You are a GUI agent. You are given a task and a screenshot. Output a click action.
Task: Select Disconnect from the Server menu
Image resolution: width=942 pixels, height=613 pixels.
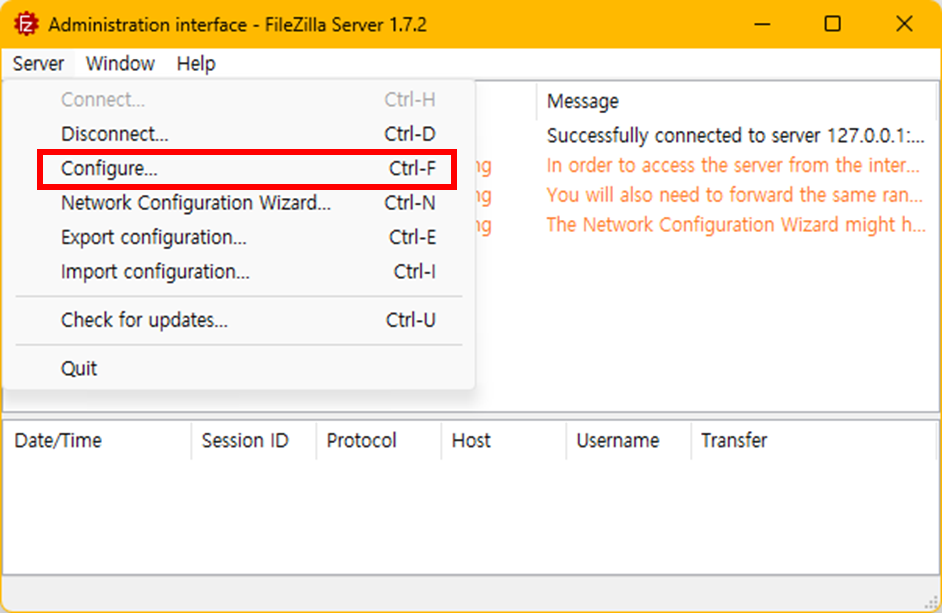248,133
